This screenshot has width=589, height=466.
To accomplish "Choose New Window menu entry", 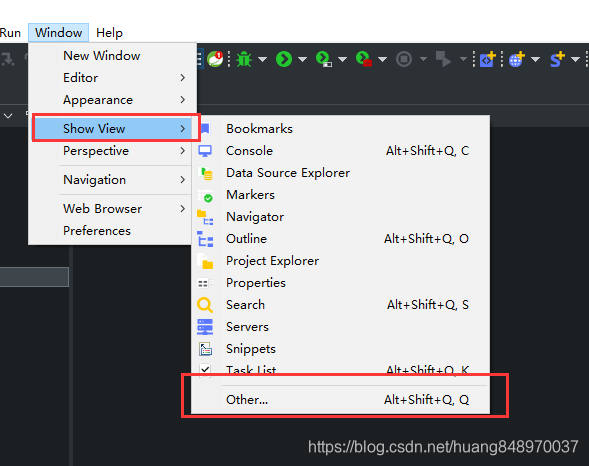I will [x=112, y=56].
